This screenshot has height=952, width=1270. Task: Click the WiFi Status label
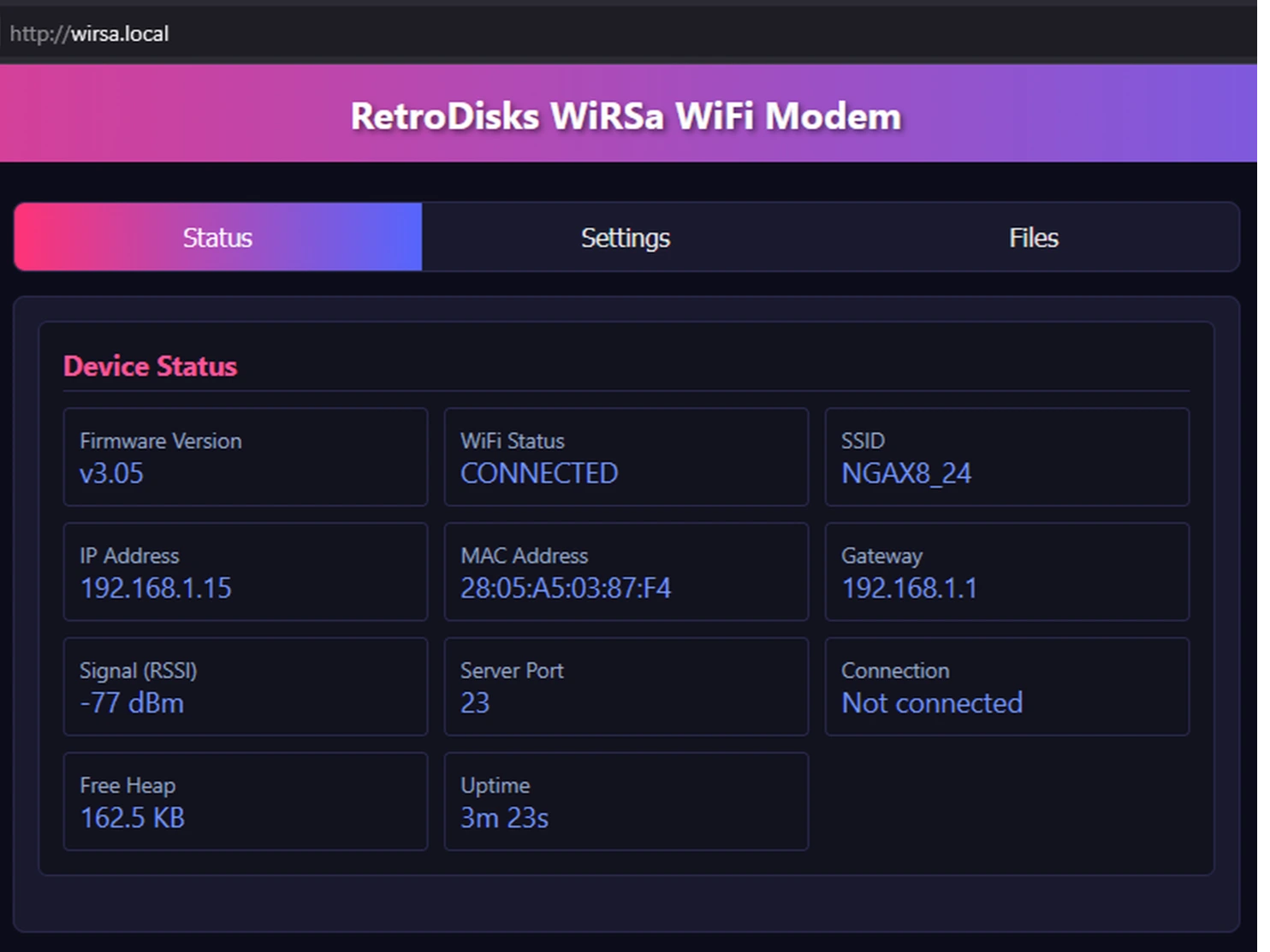coord(513,441)
